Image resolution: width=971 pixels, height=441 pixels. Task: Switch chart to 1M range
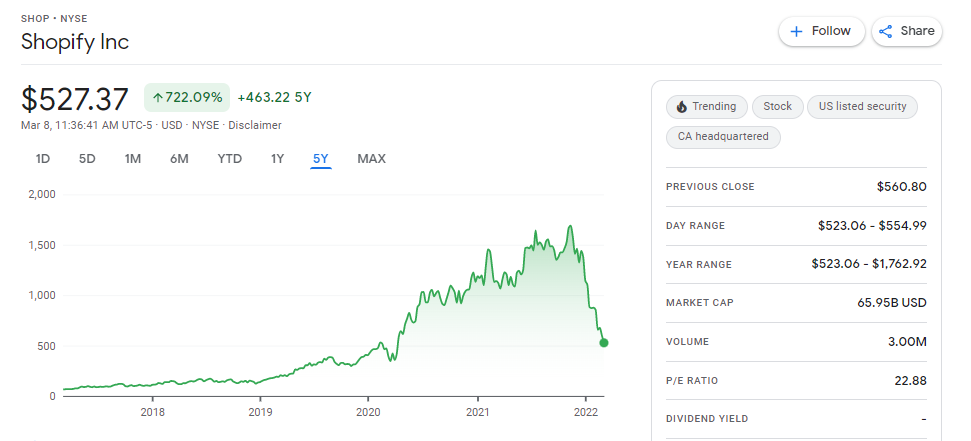(133, 159)
